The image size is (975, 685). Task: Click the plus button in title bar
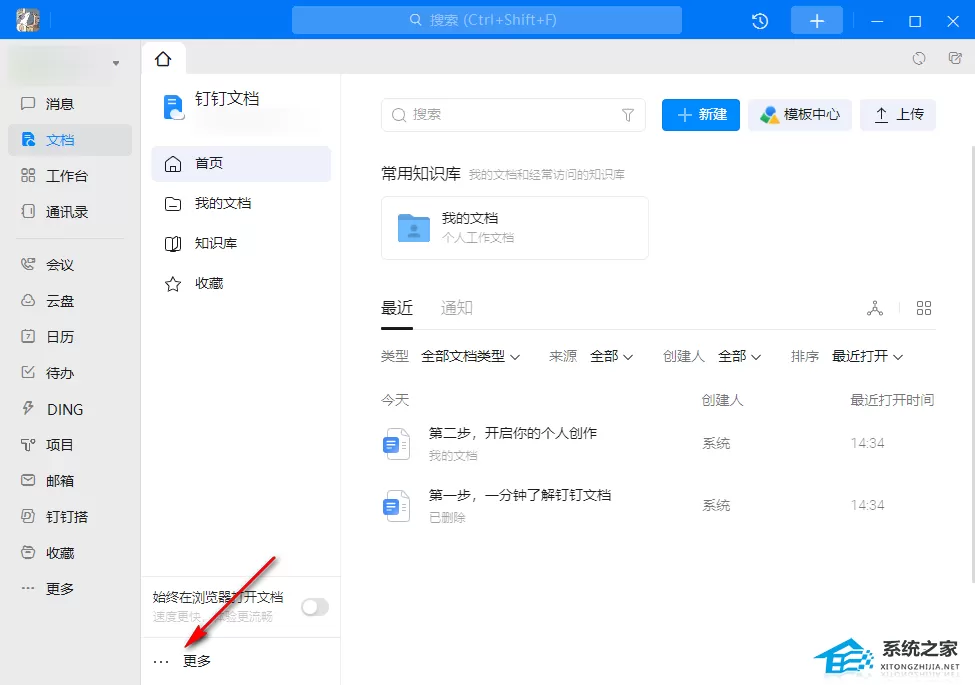[x=816, y=21]
